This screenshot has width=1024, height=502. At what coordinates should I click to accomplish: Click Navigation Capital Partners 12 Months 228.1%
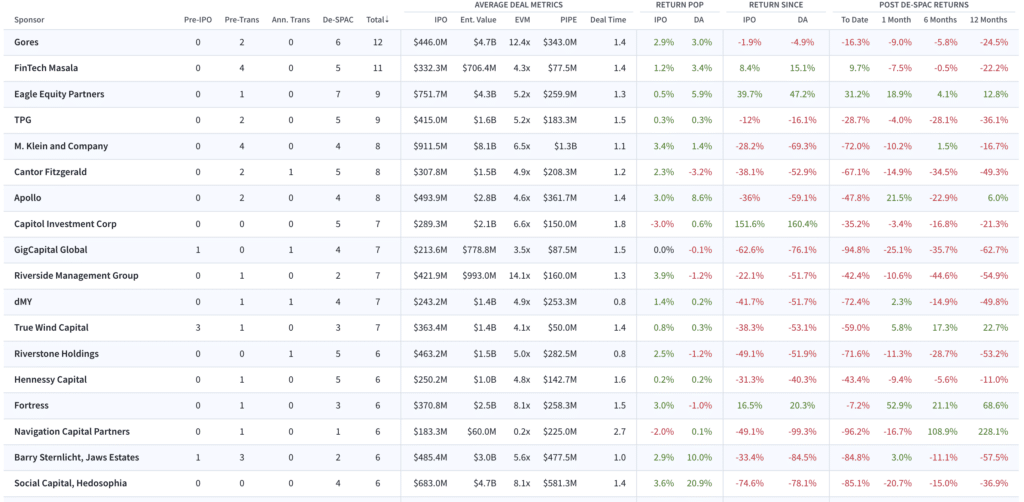pyautogui.click(x=994, y=431)
